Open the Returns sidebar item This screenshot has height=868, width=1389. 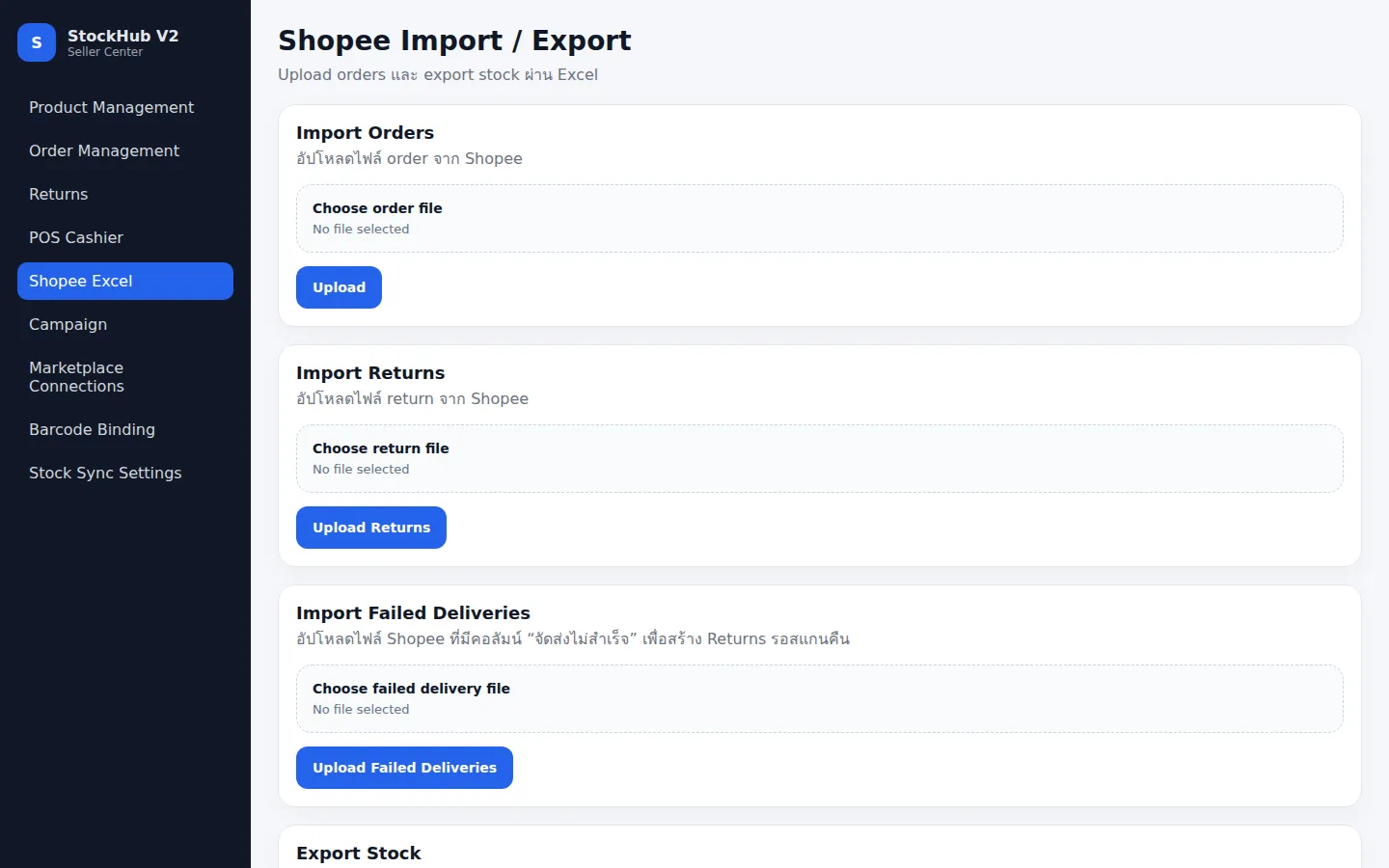125,194
